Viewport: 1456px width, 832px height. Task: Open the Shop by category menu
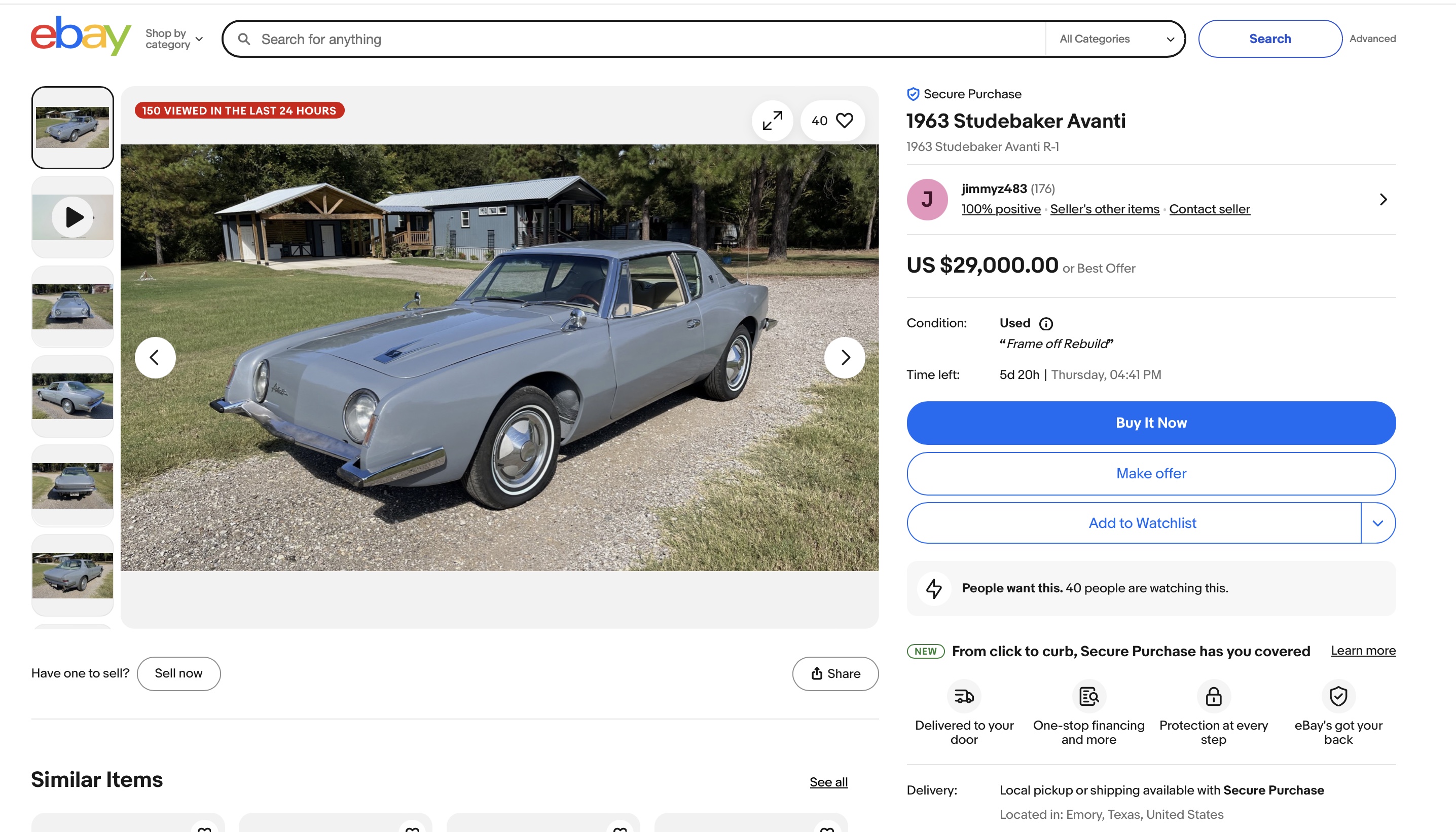(174, 39)
